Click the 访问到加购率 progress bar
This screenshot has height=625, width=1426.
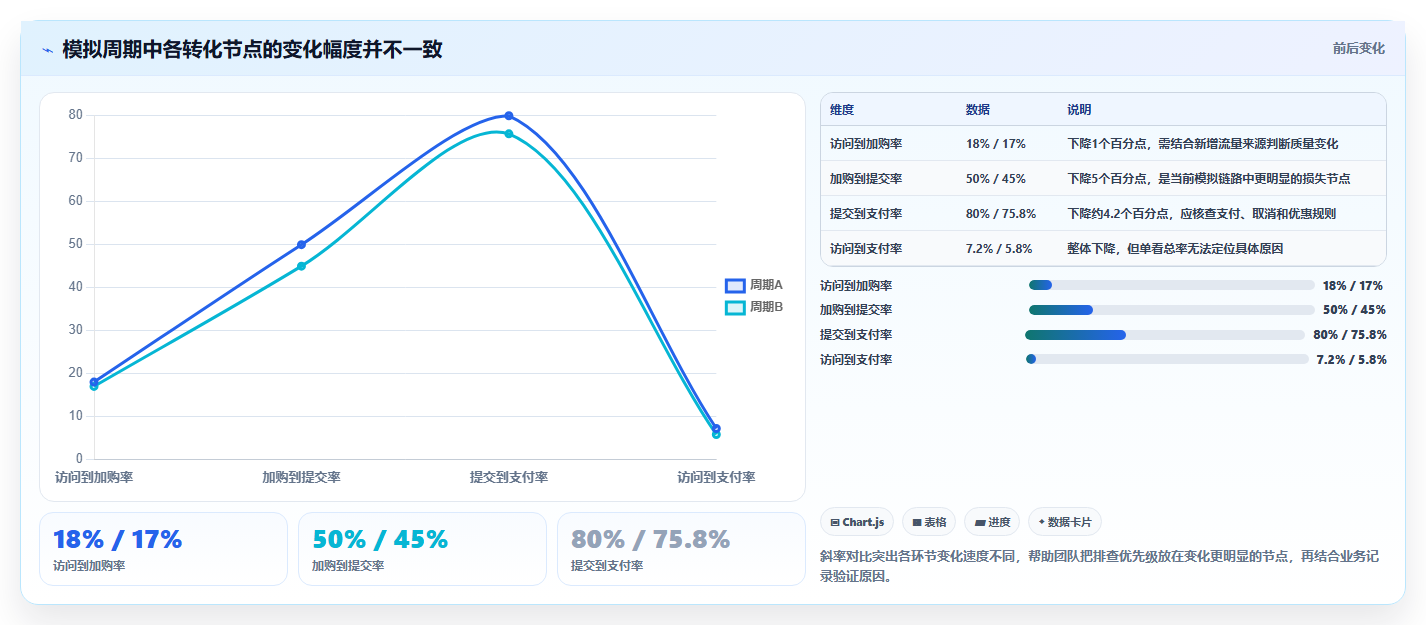tap(1171, 285)
